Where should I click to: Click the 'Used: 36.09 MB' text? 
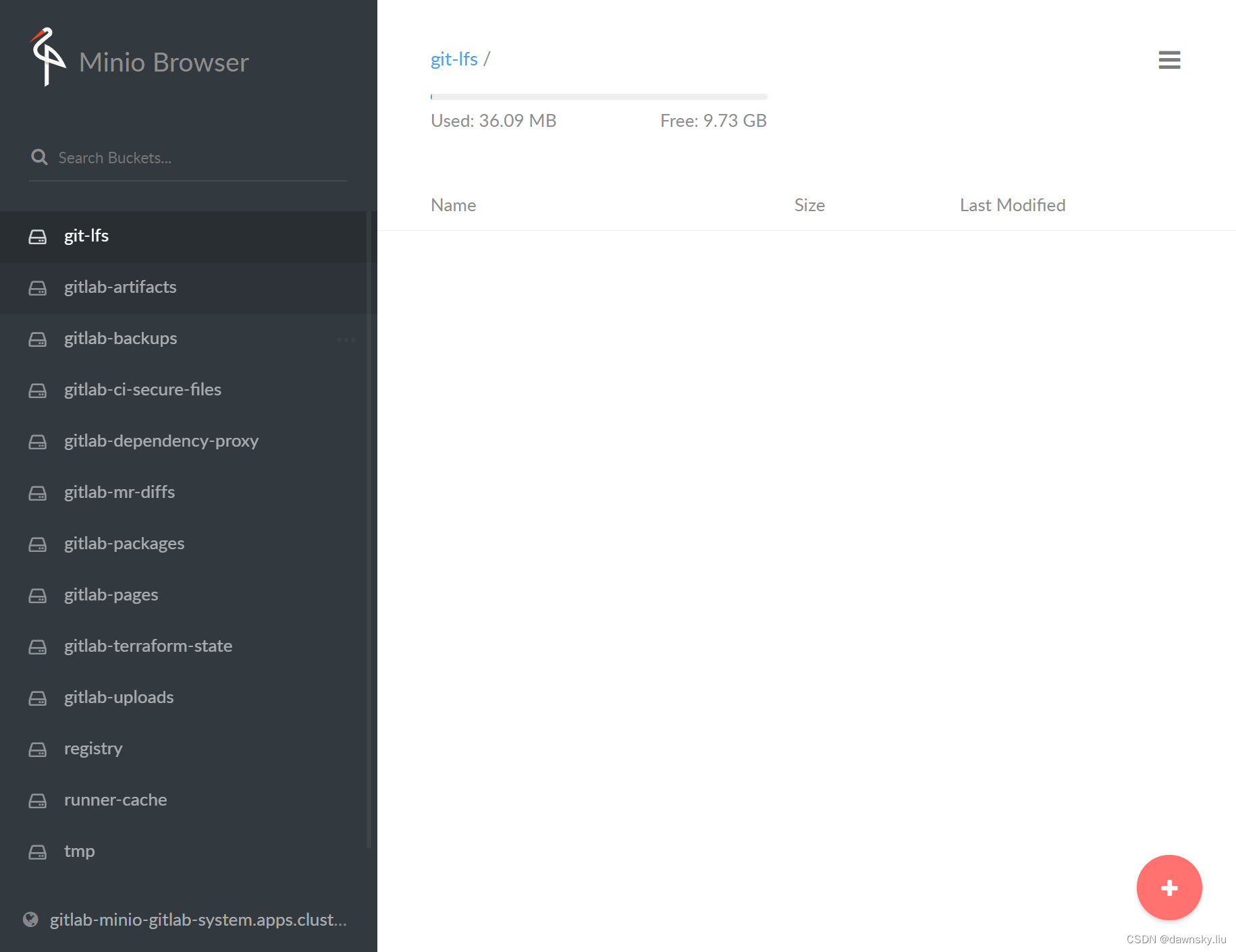[x=493, y=121]
